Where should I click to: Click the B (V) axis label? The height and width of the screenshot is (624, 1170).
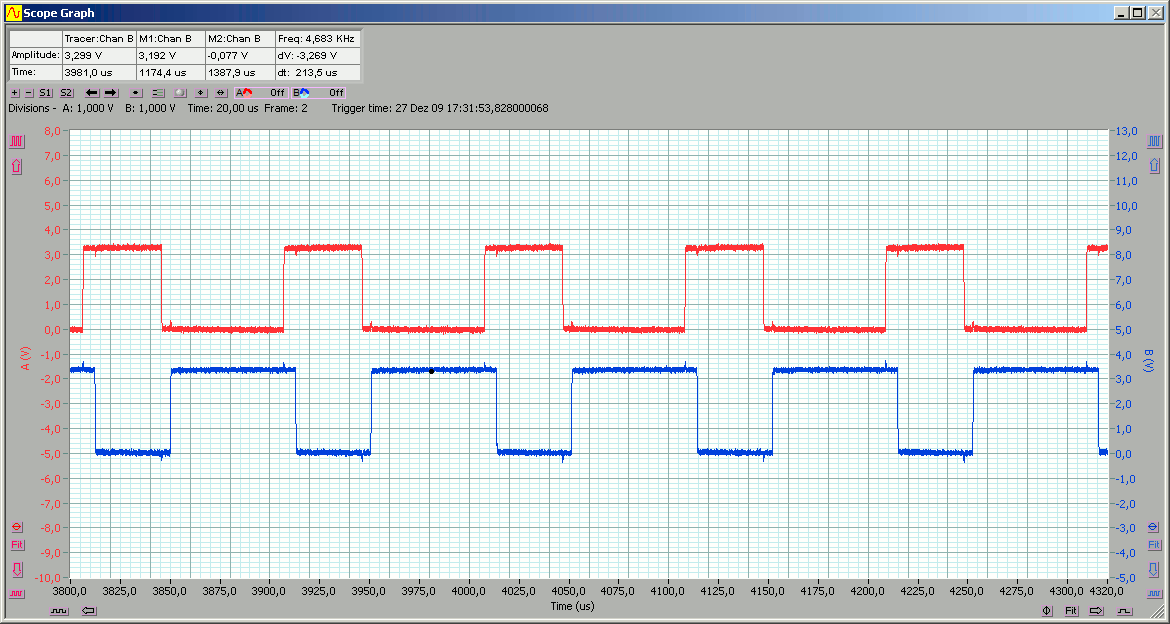click(1148, 361)
